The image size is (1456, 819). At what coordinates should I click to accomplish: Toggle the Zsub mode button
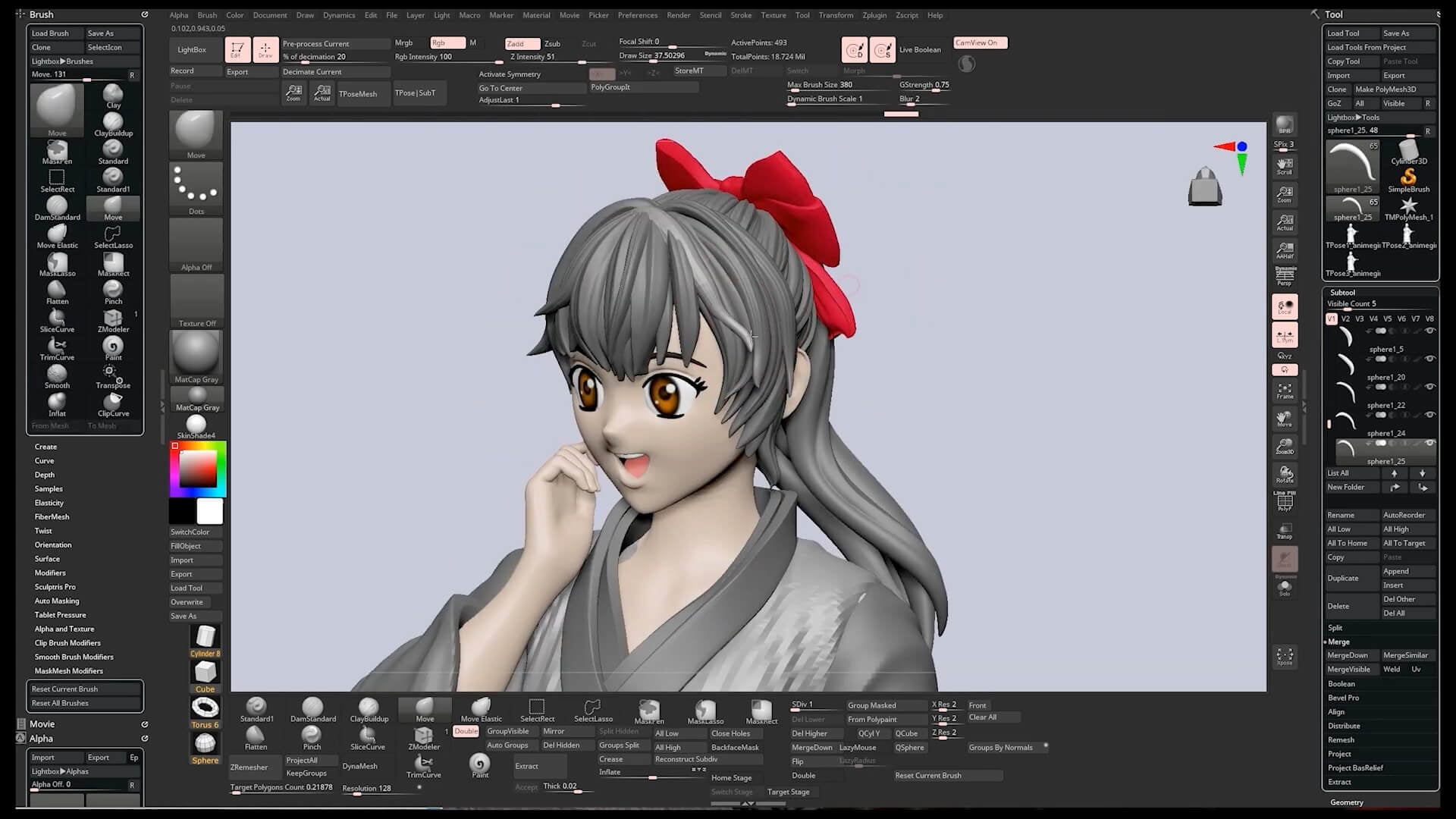point(552,44)
